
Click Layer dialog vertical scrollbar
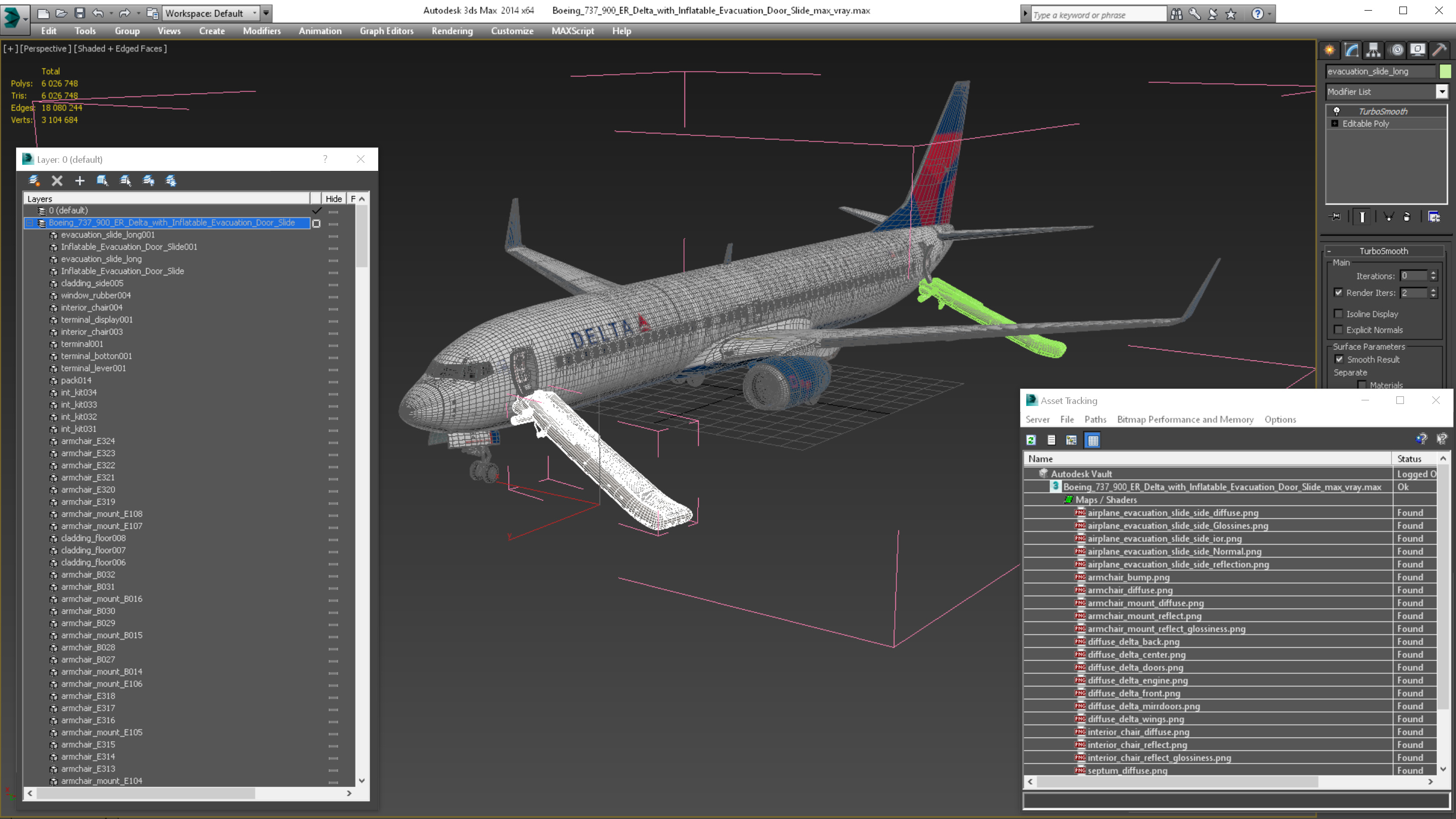coord(362,489)
